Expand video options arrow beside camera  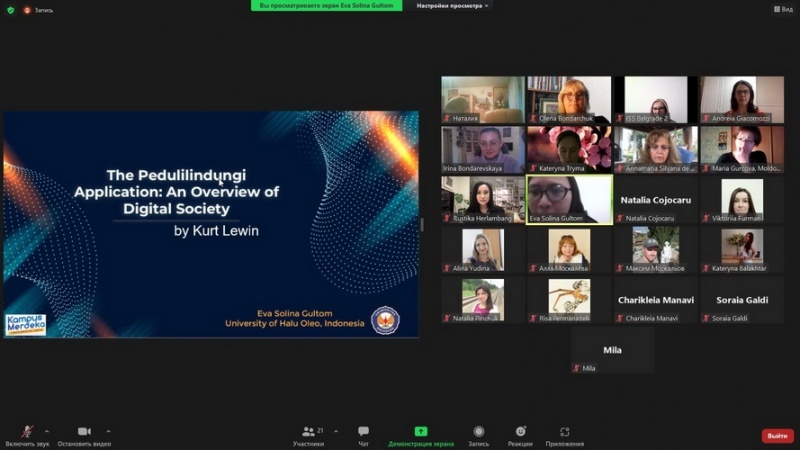pos(108,431)
